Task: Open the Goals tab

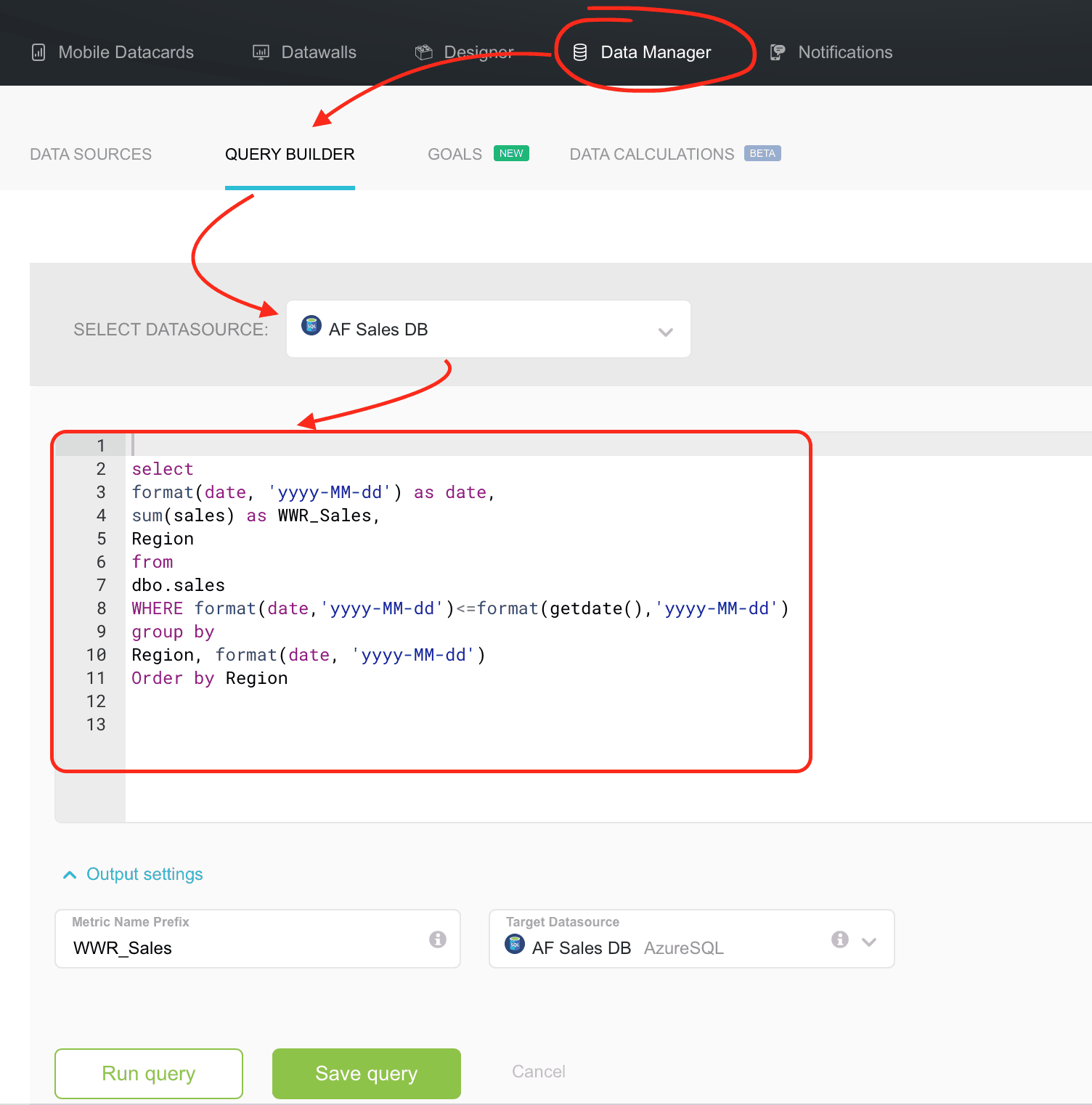Action: [x=455, y=155]
